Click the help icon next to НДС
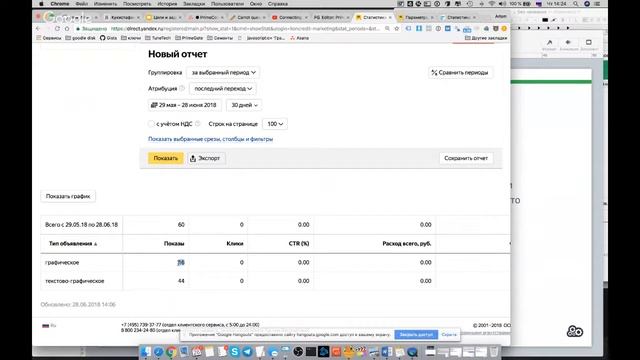This screenshot has height=360, width=640. coord(198,124)
